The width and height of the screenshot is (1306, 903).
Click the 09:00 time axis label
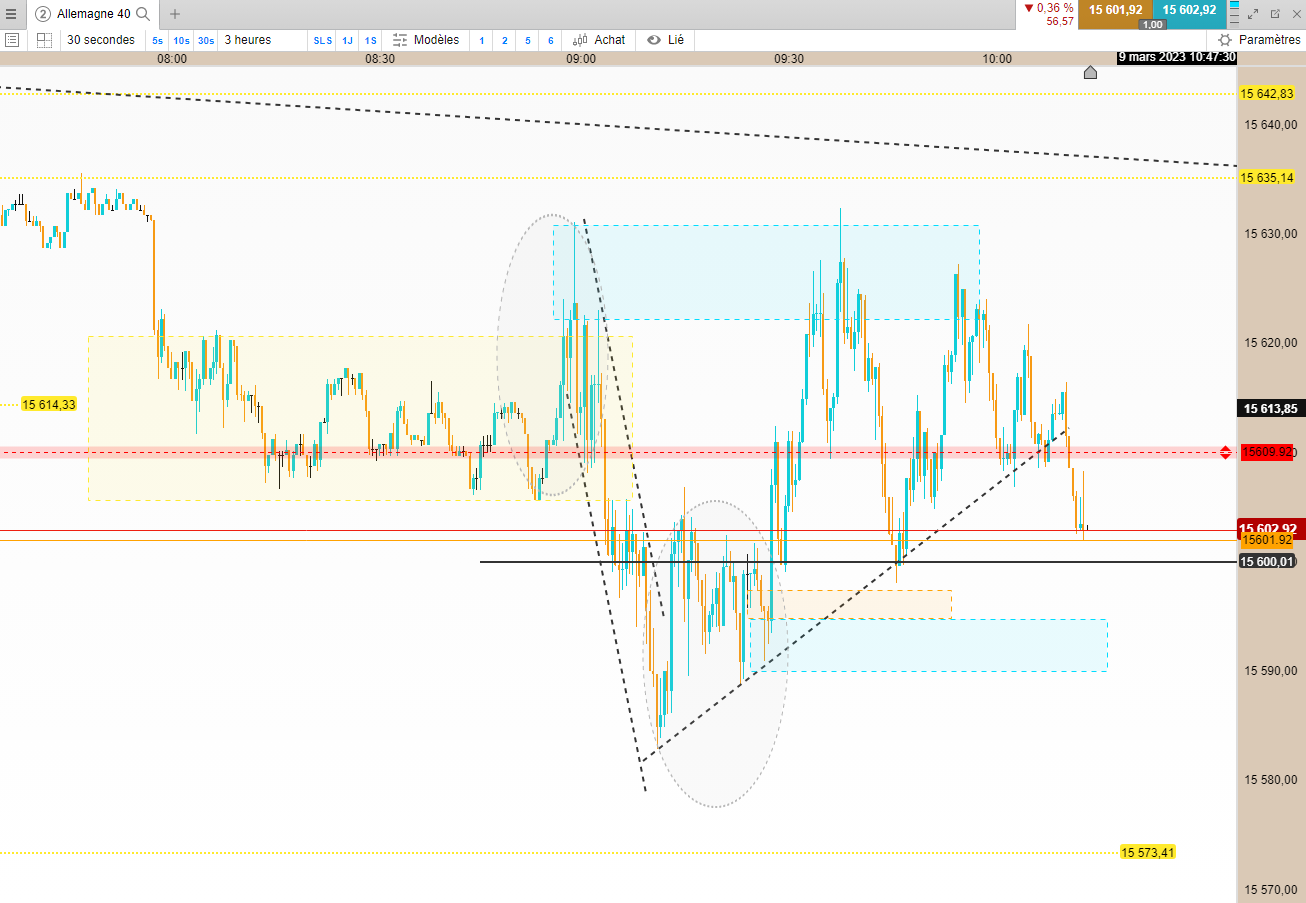click(x=581, y=59)
